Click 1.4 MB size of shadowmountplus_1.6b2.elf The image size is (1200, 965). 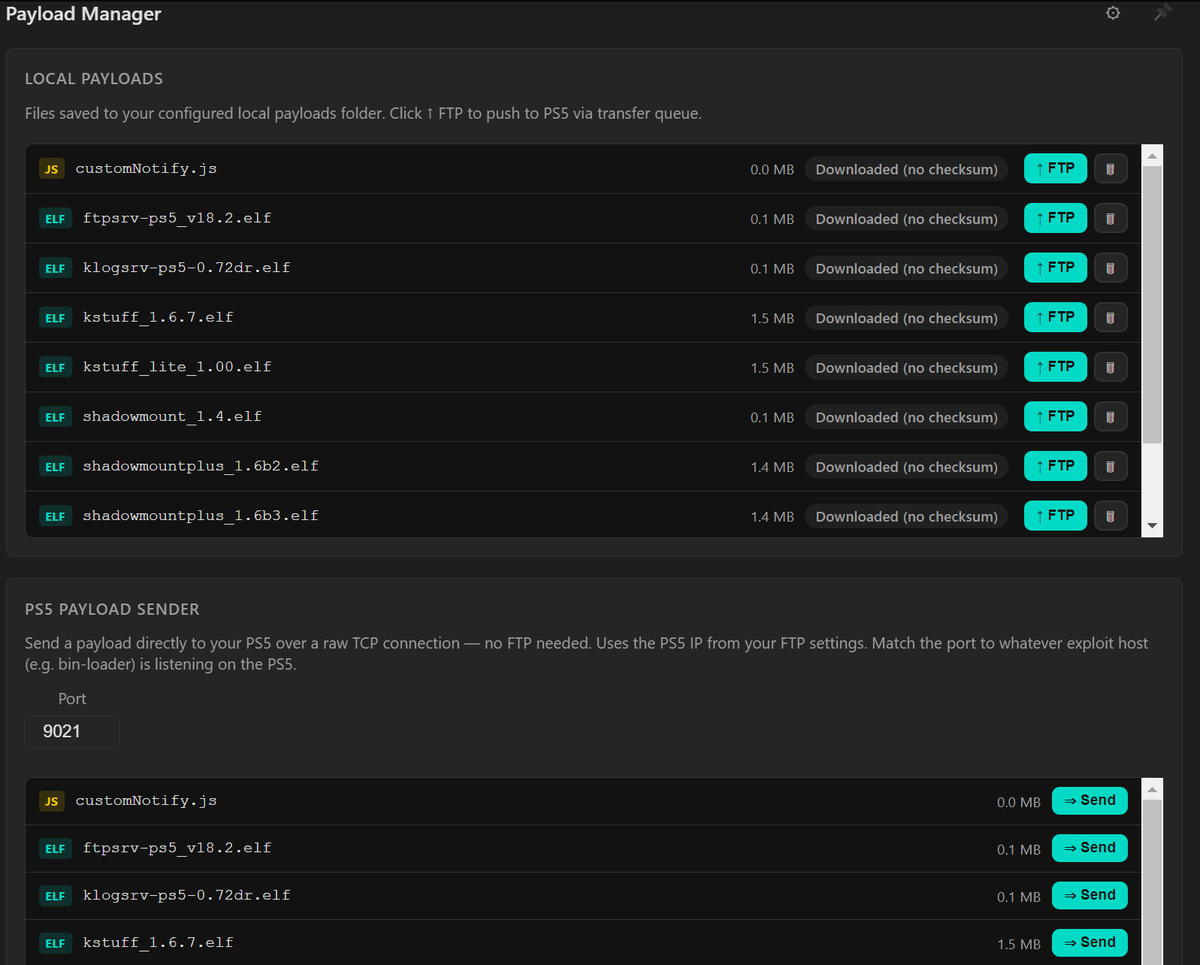(x=772, y=467)
